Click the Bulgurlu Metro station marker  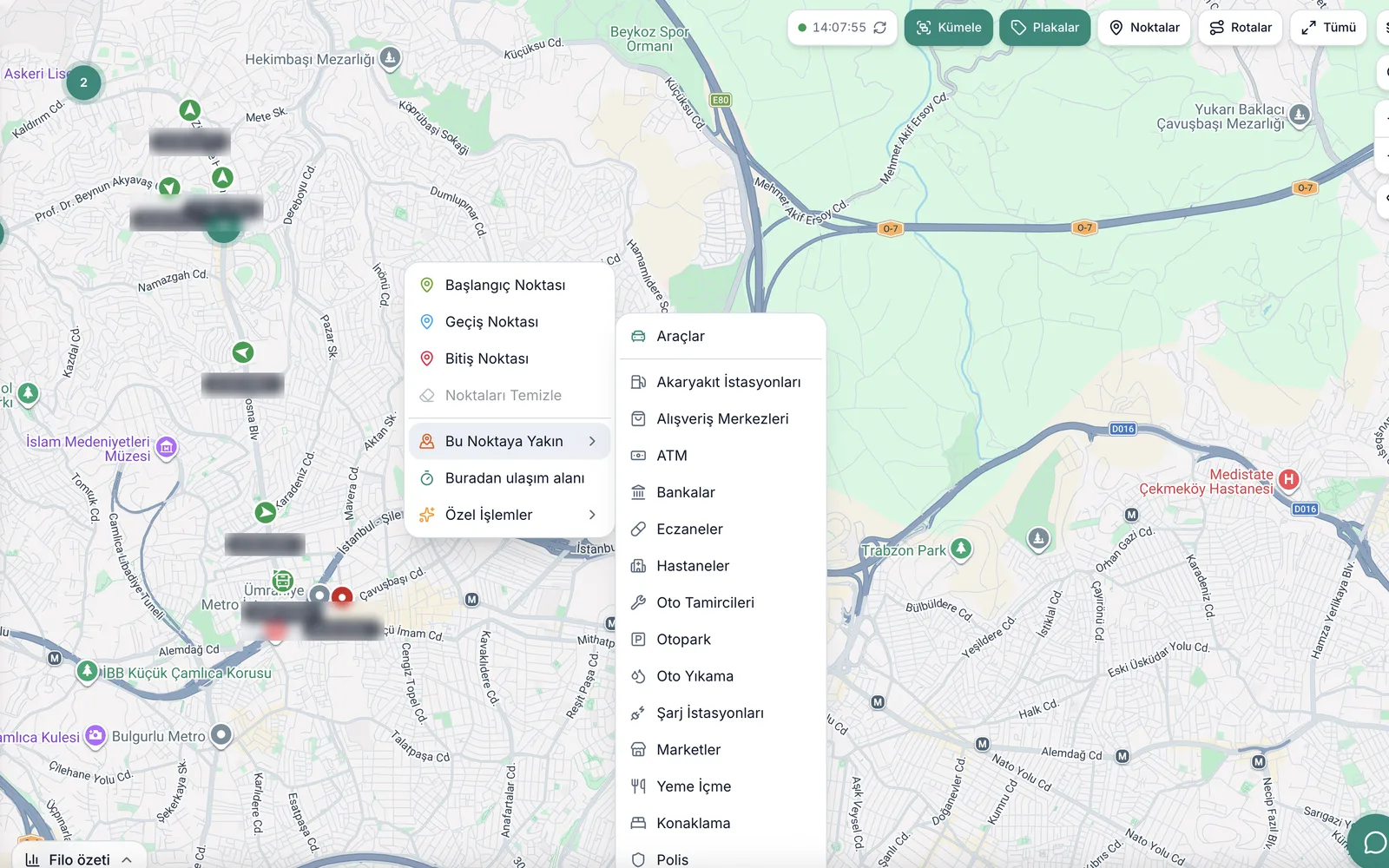(221, 735)
